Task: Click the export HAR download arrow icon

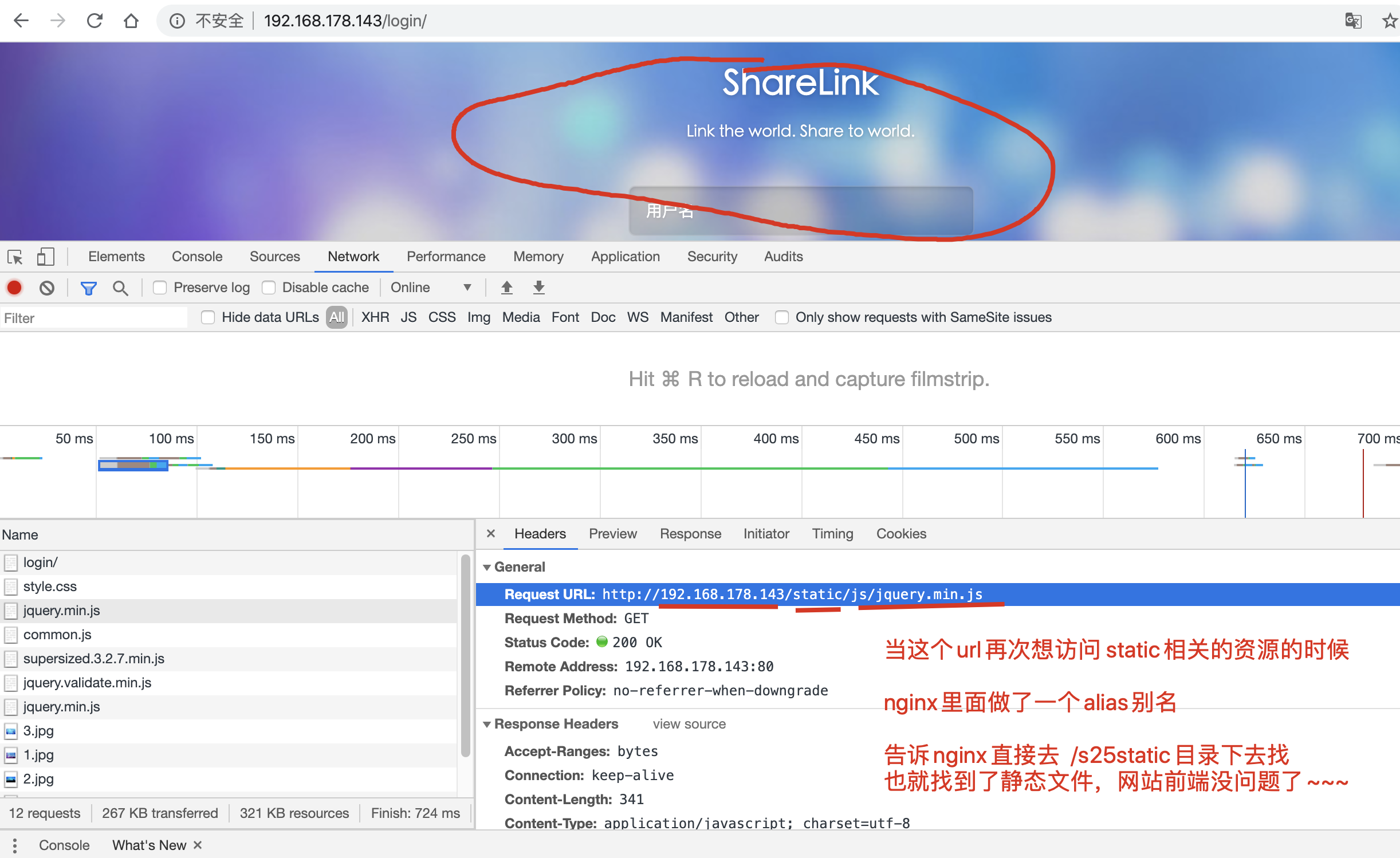Action: pyautogui.click(x=538, y=288)
